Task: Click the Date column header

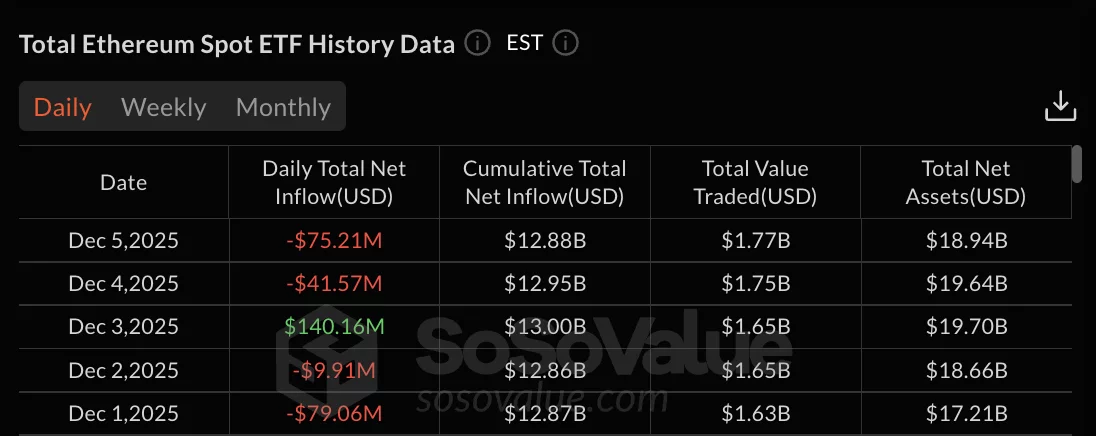Action: click(x=124, y=183)
